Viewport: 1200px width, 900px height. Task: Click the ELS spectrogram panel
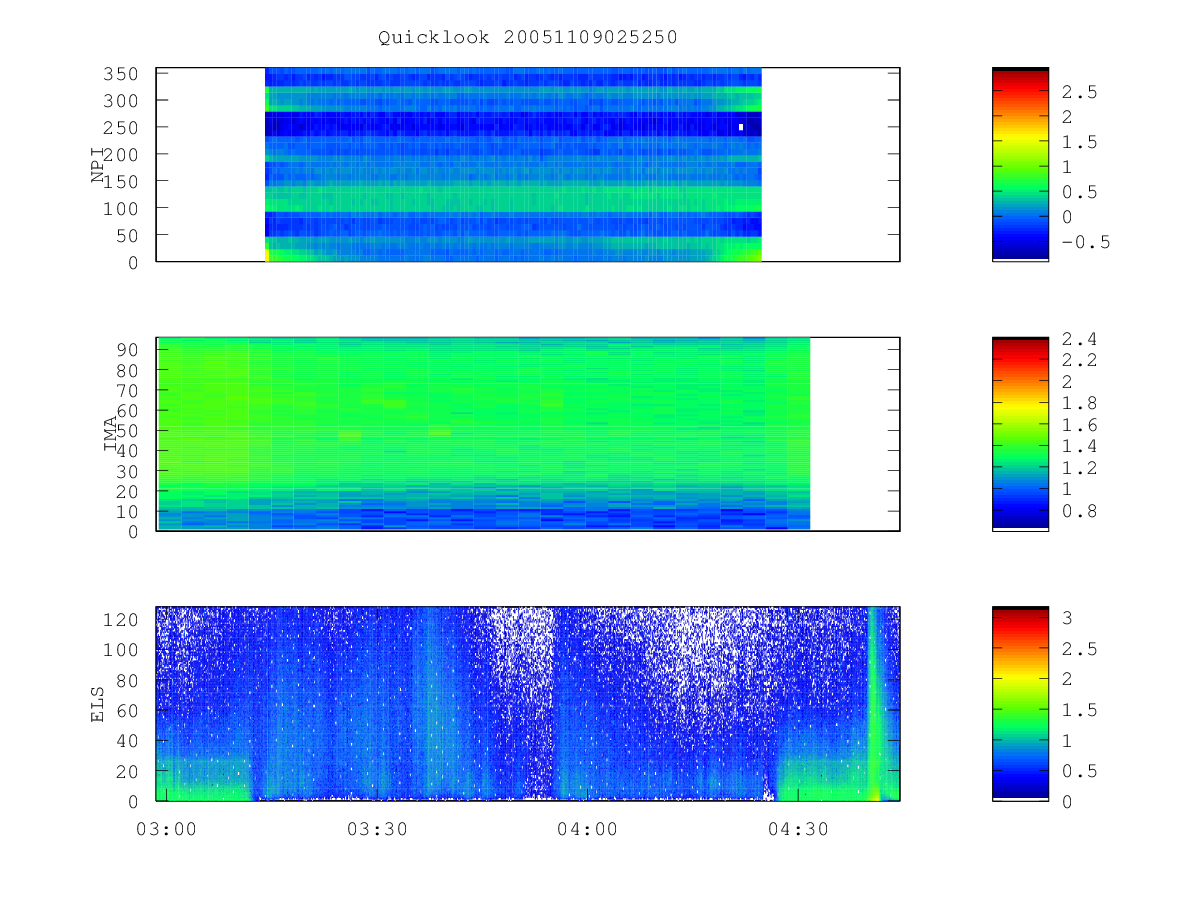click(528, 703)
